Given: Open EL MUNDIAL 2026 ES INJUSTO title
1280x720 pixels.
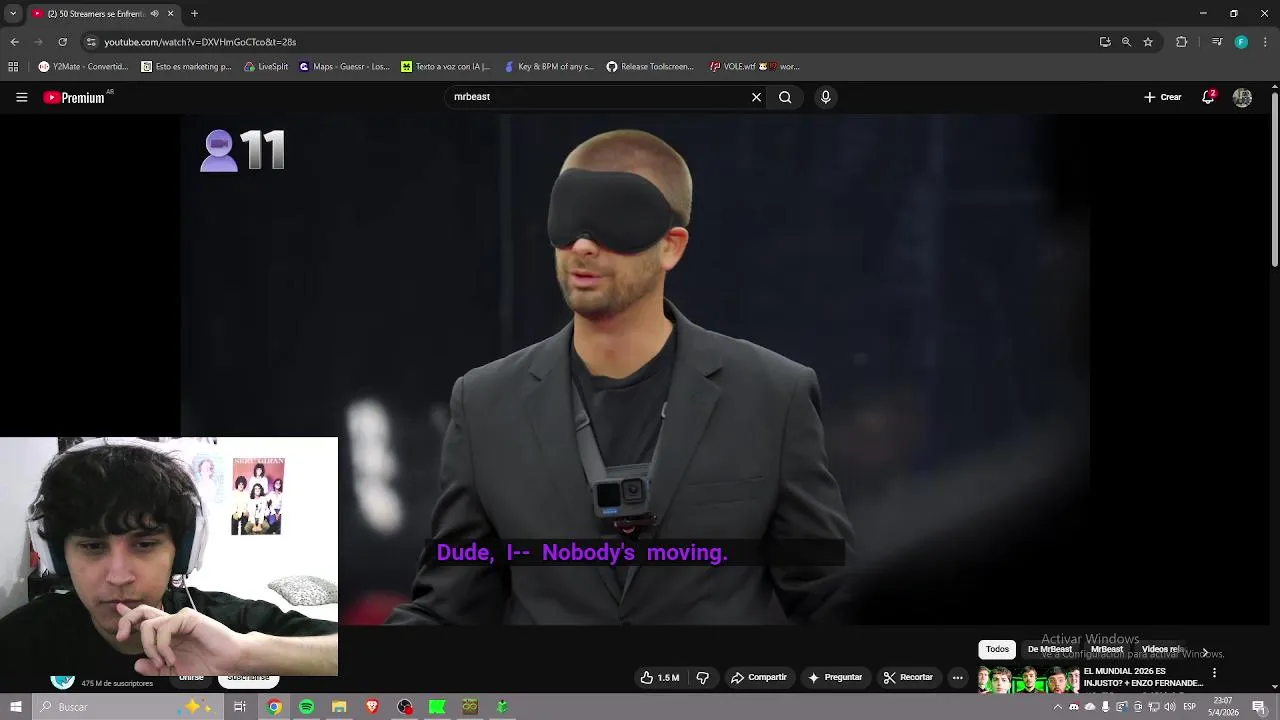Looking at the screenshot, I should [1143, 677].
